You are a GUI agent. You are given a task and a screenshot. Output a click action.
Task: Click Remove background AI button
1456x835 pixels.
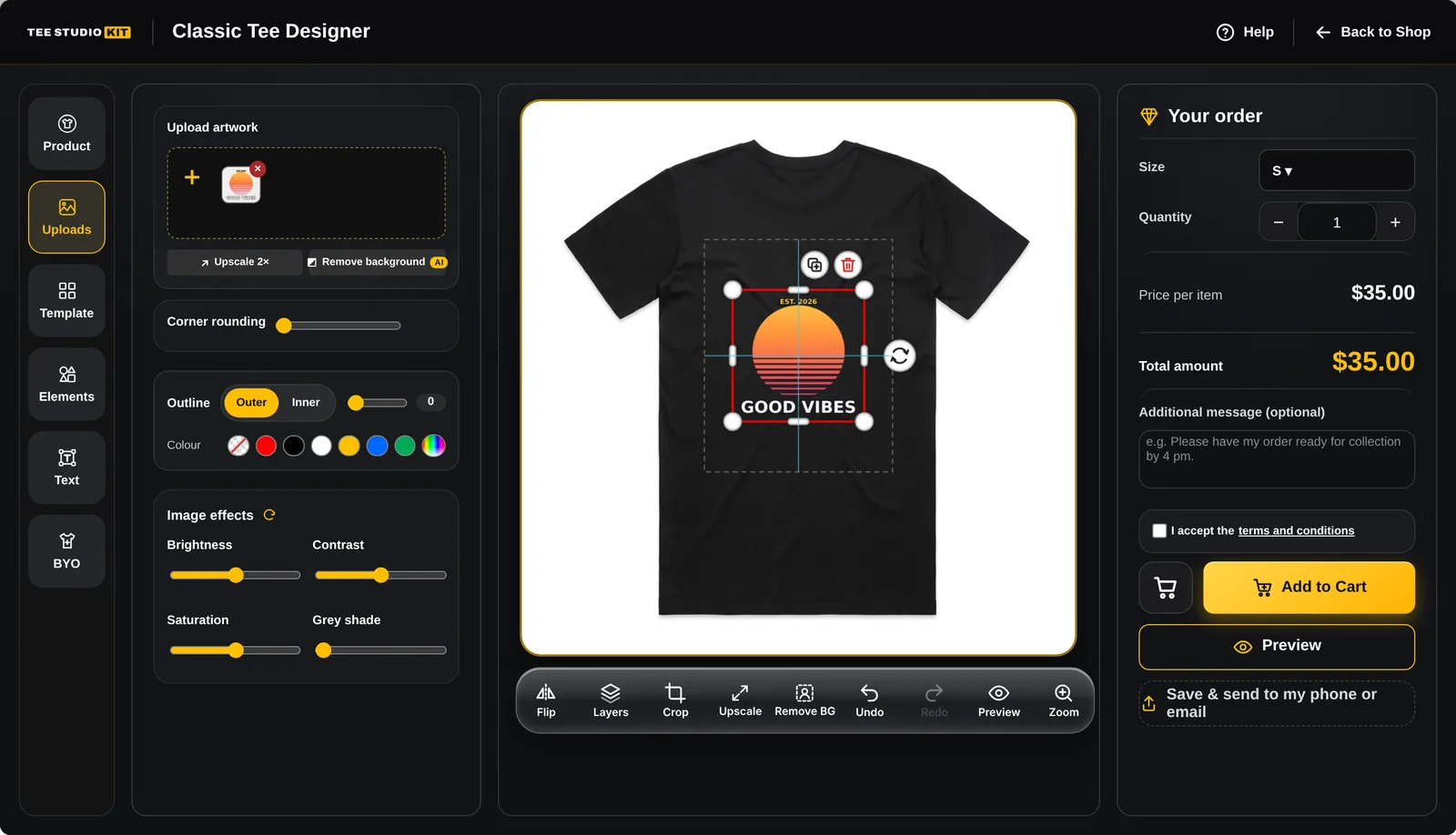378,262
